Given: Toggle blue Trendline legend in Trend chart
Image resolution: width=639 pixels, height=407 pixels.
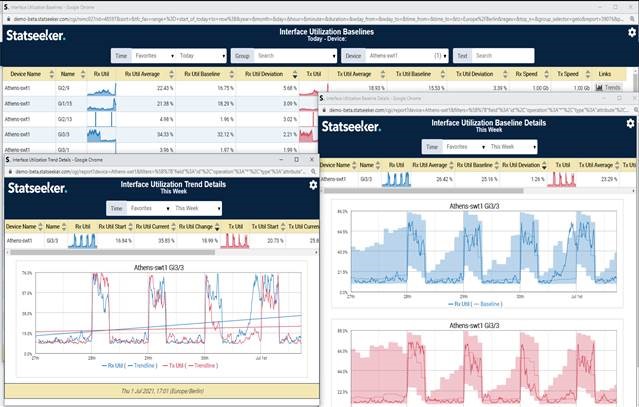Looking at the screenshot, I should [141, 366].
